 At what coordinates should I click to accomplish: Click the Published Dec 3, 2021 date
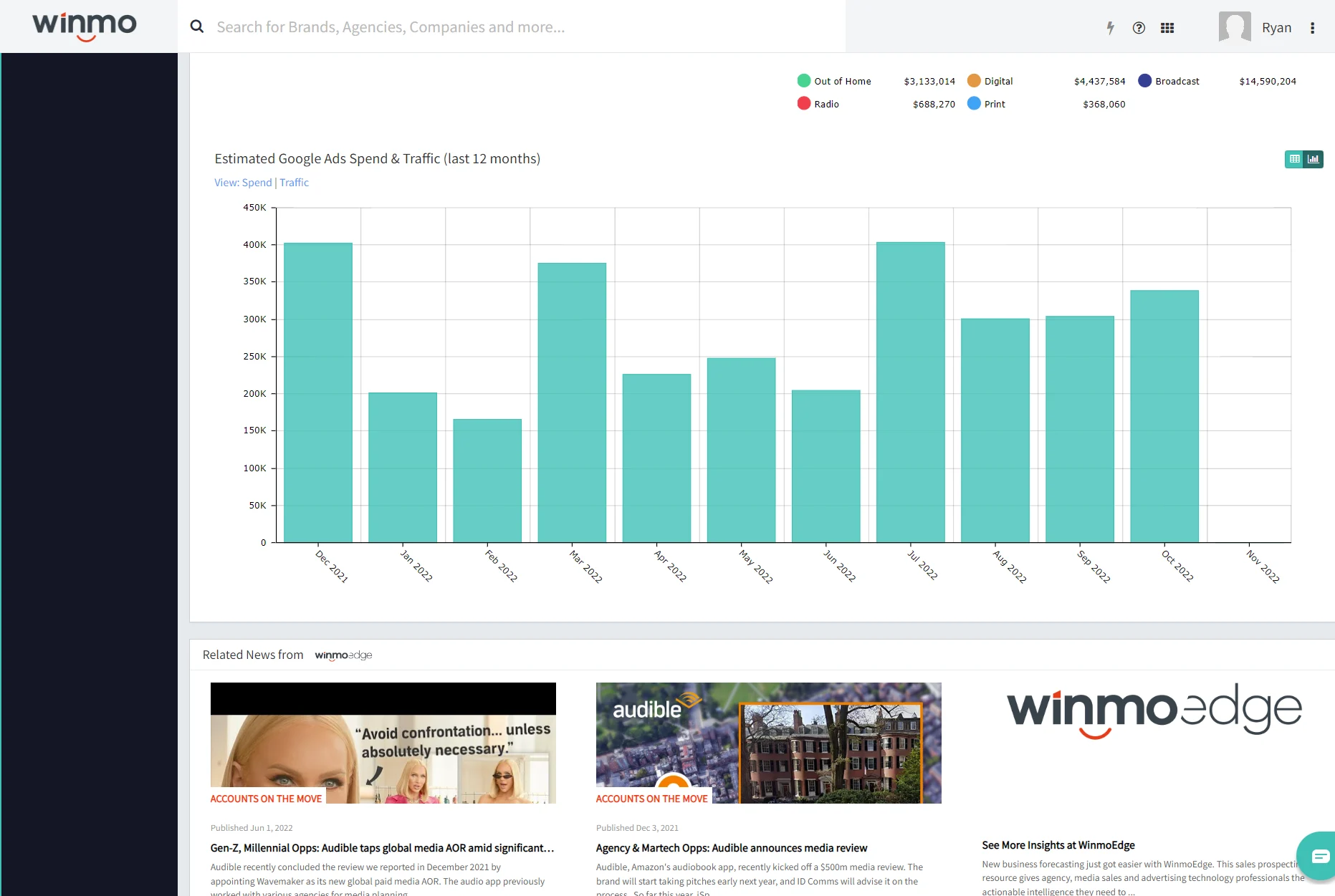coord(637,828)
